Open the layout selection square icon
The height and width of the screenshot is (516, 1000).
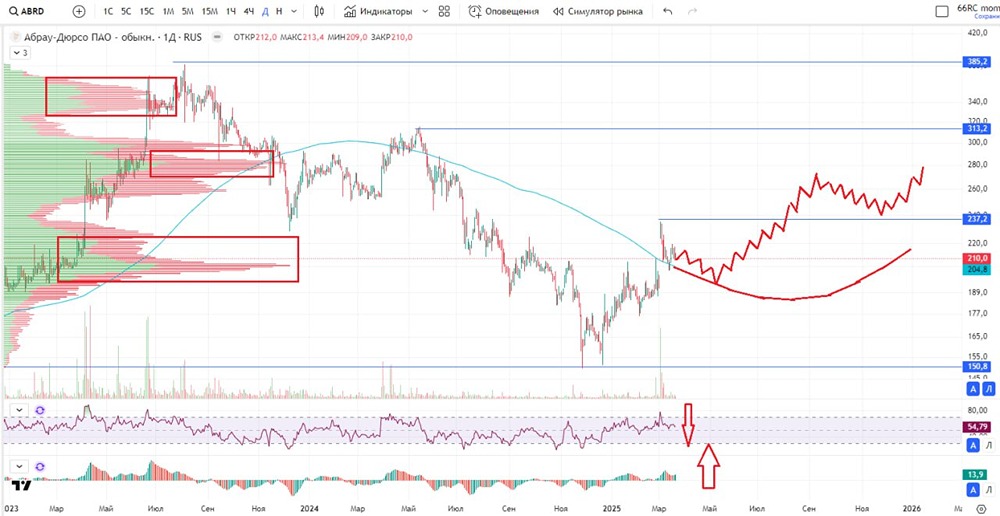tap(942, 11)
